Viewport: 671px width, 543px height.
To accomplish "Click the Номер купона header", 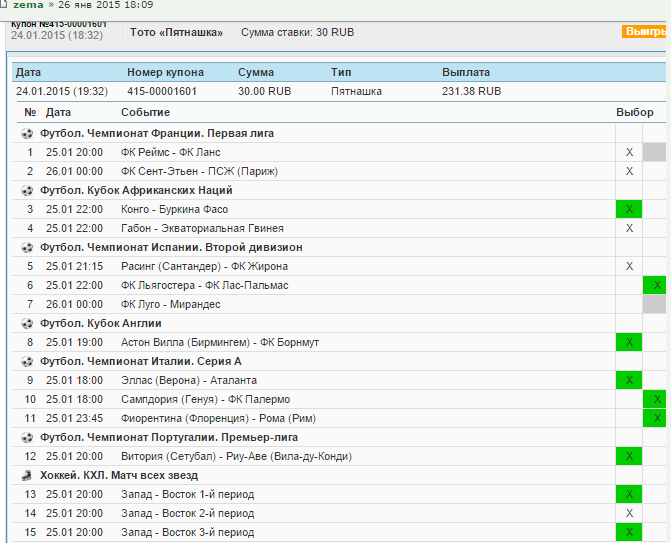I will [165, 73].
